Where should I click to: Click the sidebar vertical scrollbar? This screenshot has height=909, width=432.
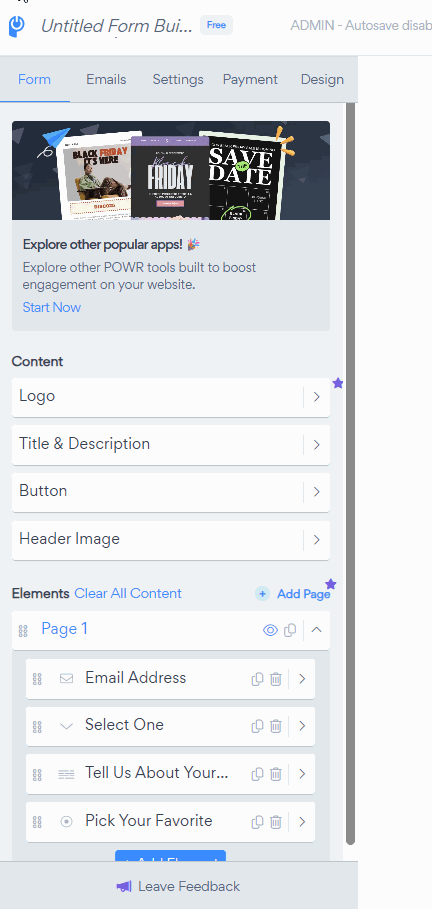(x=350, y=474)
